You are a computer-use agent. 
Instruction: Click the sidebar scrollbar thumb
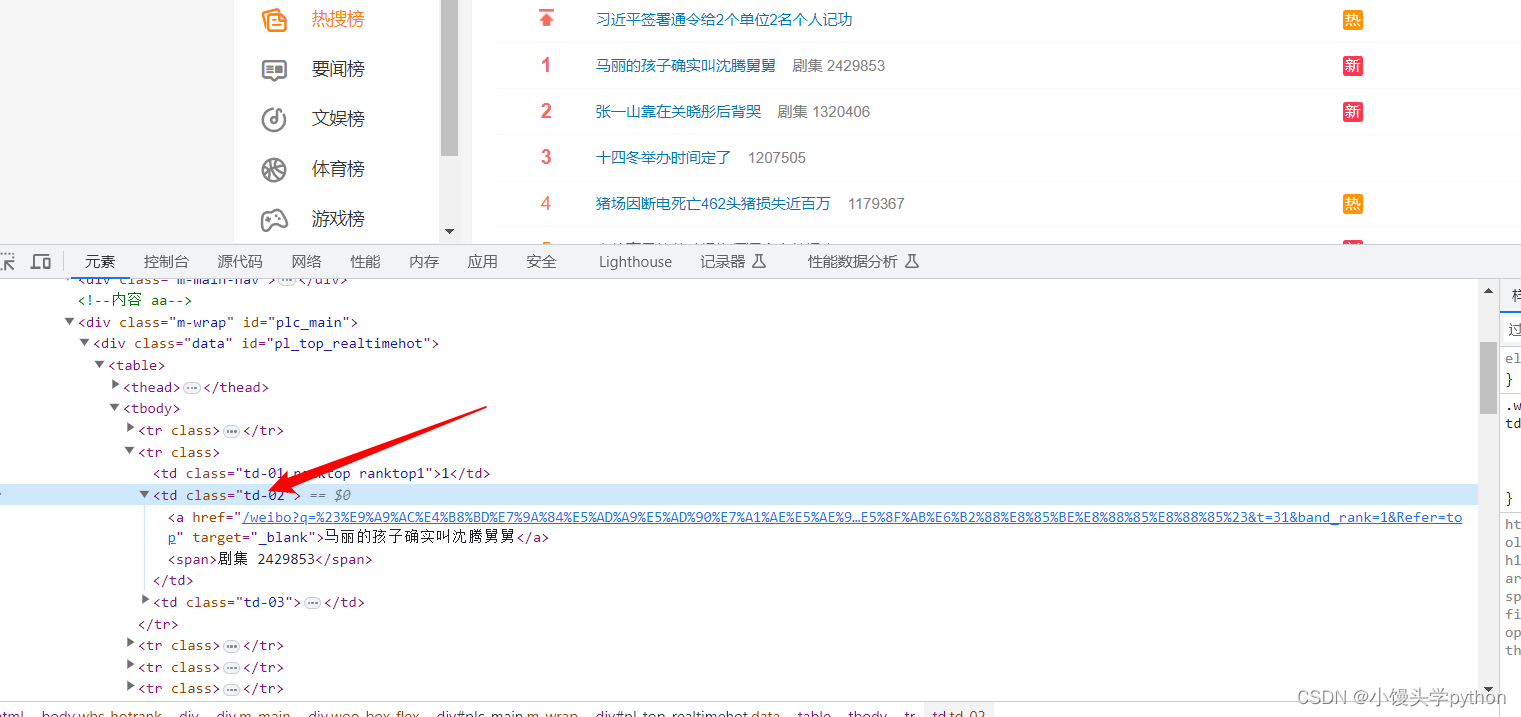point(449,78)
